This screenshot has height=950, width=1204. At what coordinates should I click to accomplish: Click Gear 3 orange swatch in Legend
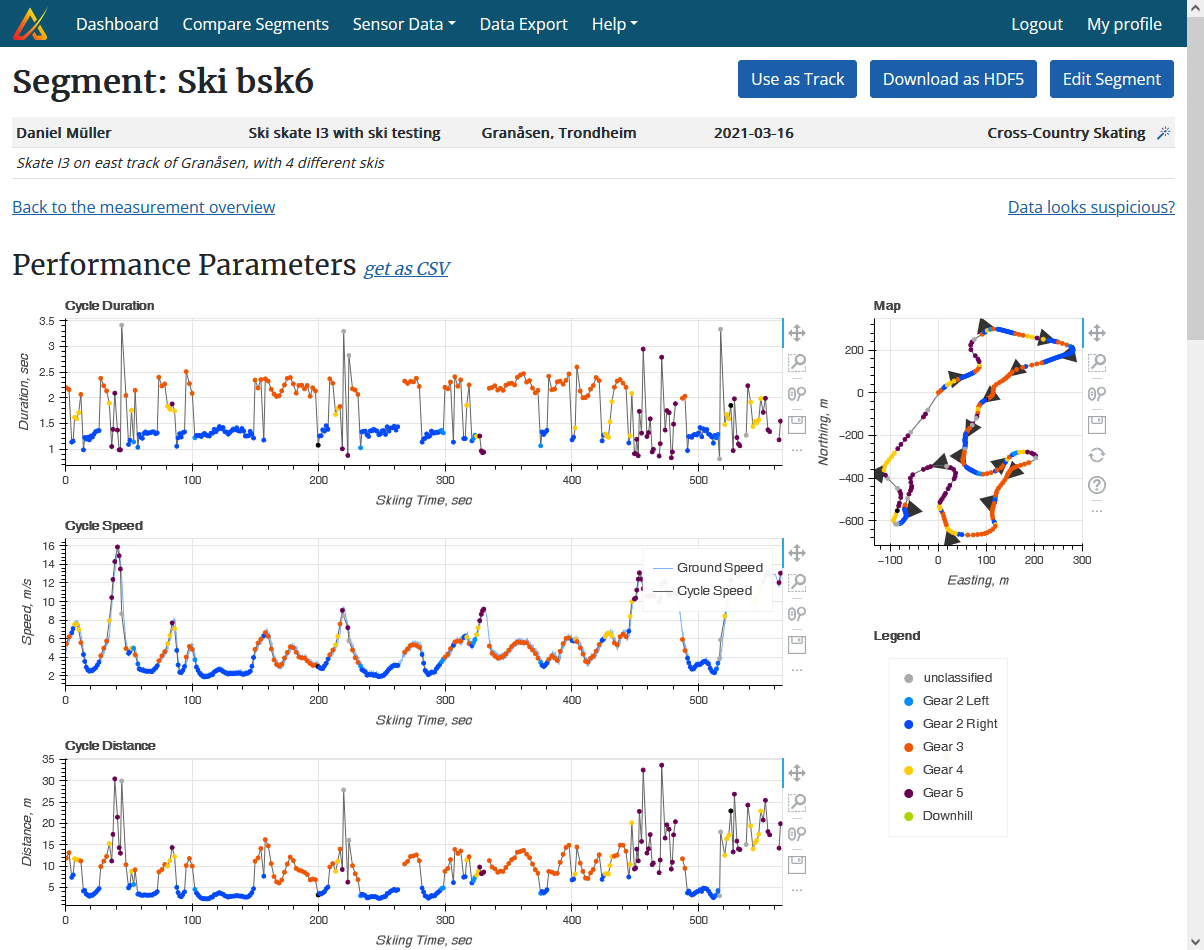point(907,747)
